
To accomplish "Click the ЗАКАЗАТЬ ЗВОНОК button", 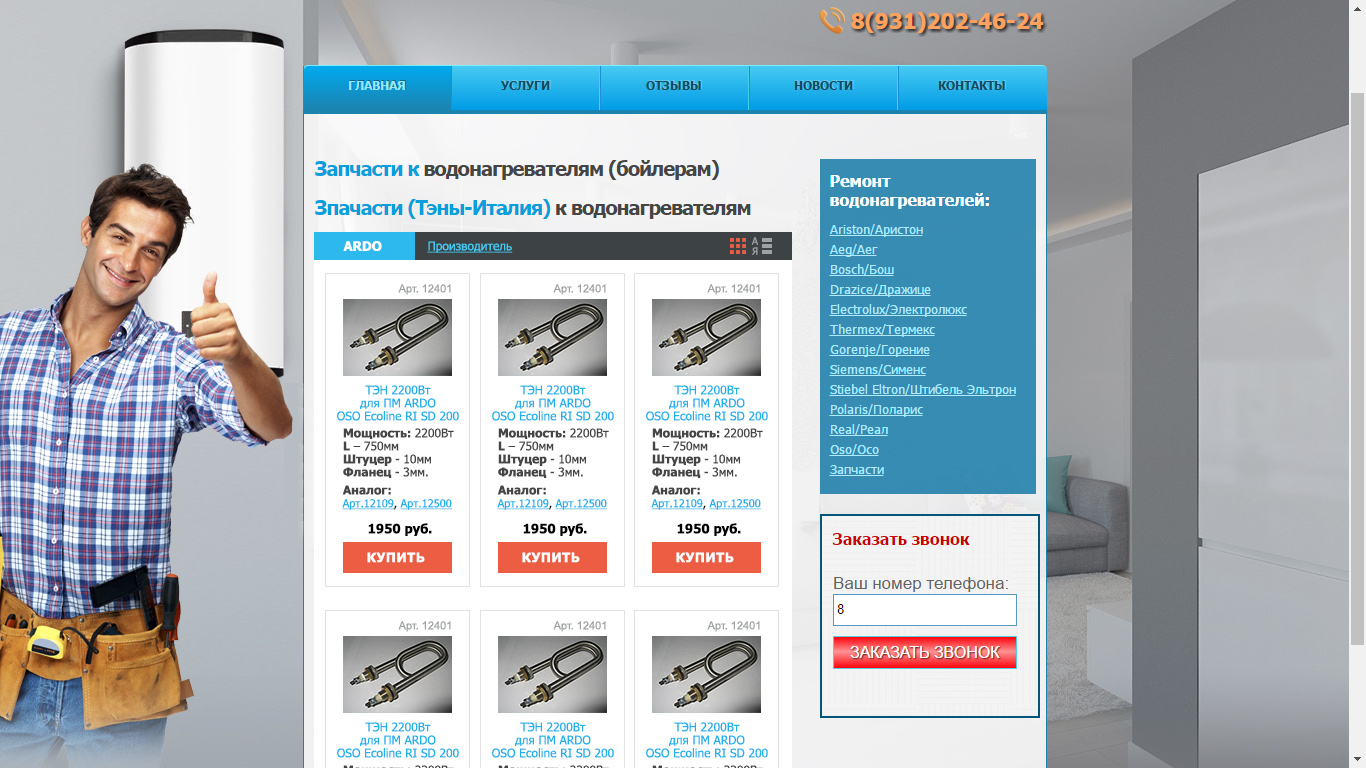I will tap(925, 653).
